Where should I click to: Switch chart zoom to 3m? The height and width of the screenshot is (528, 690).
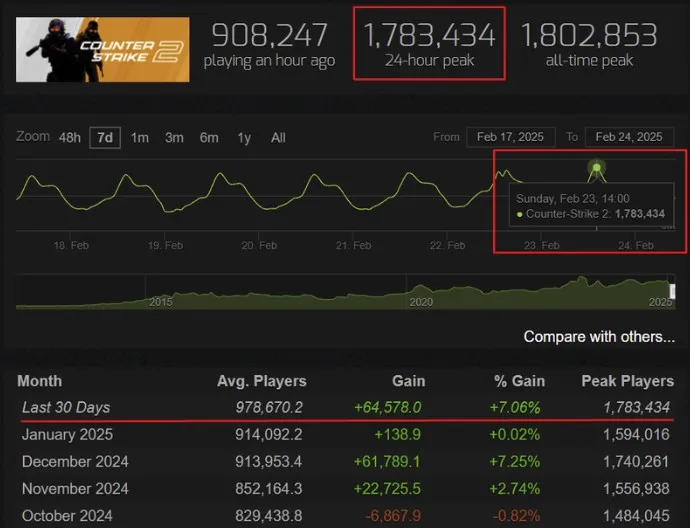(174, 138)
